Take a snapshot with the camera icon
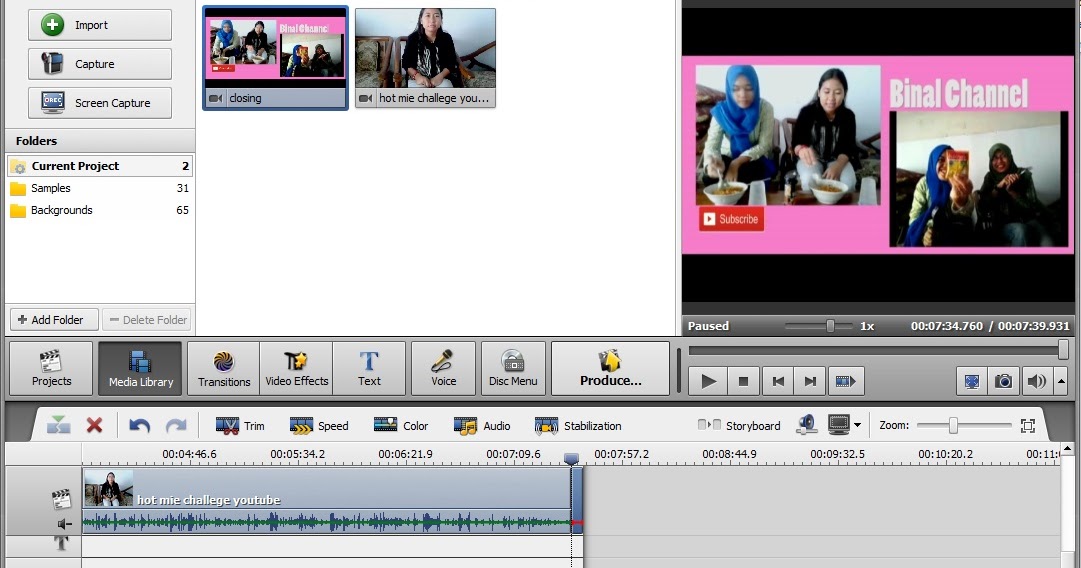Image resolution: width=1081 pixels, height=568 pixels. (1004, 381)
